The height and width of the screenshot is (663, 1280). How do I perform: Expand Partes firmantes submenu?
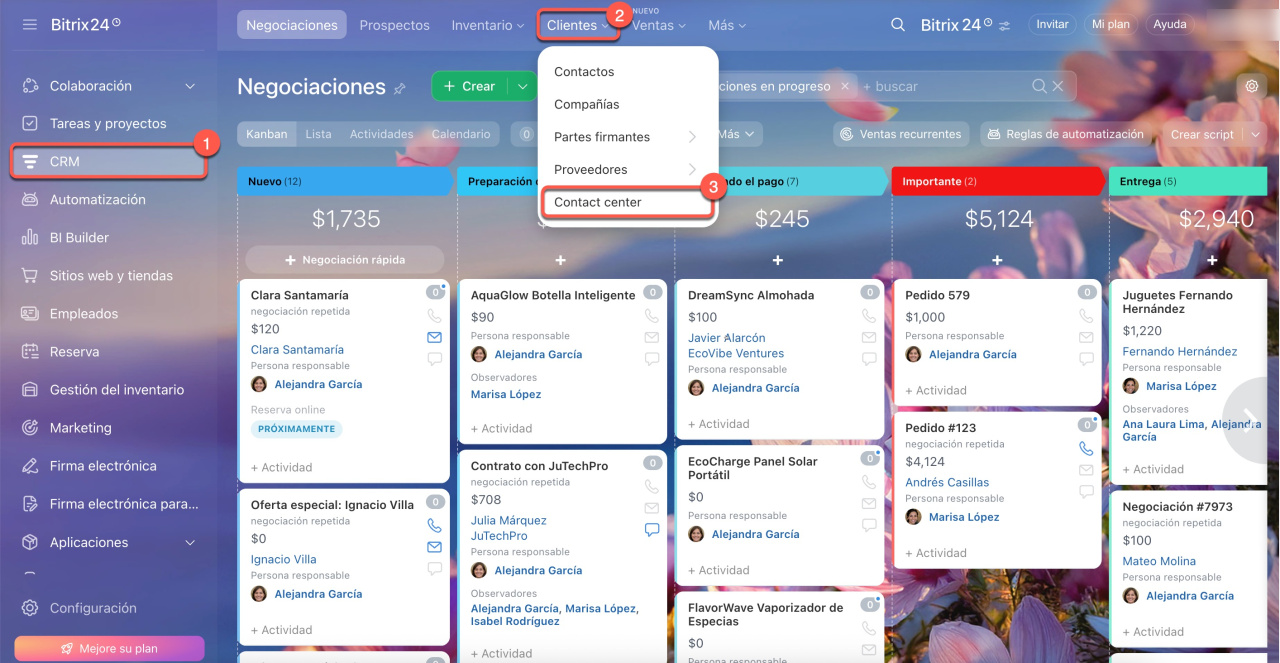pos(691,137)
